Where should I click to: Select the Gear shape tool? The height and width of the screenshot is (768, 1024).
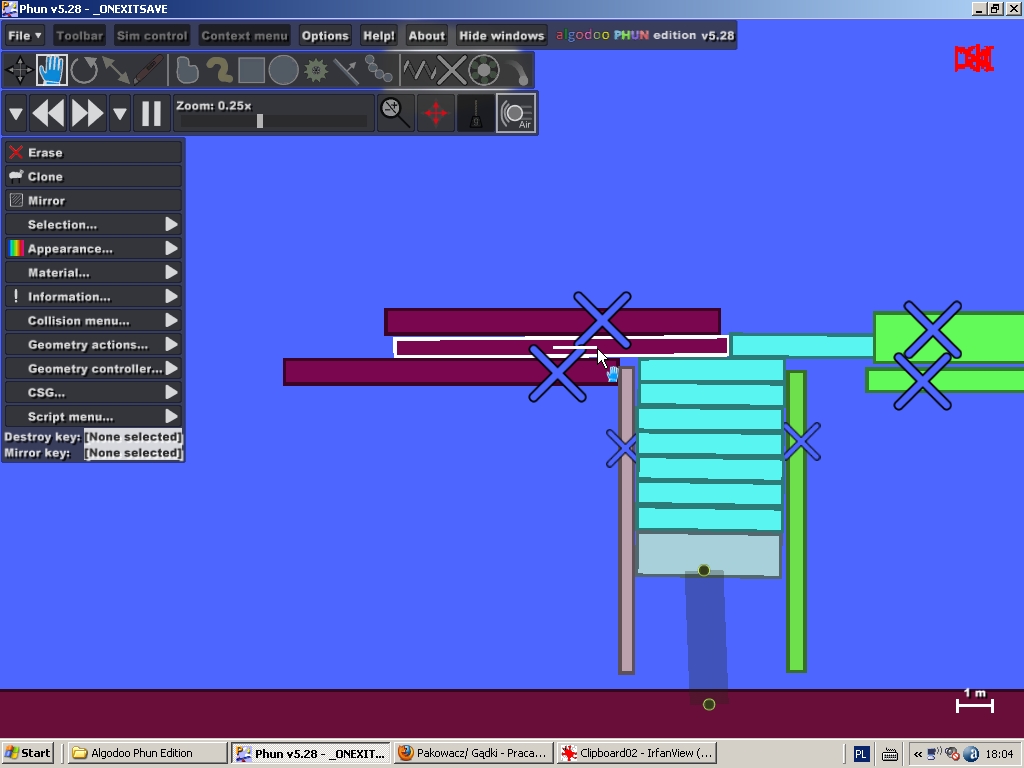[316, 70]
